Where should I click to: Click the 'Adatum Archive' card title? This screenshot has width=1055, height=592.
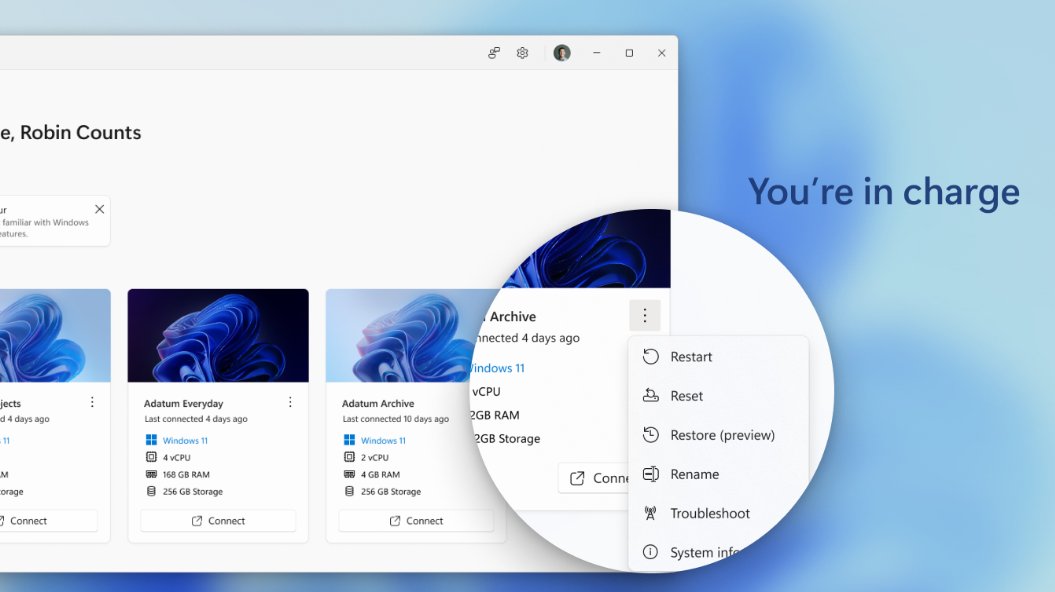click(377, 404)
